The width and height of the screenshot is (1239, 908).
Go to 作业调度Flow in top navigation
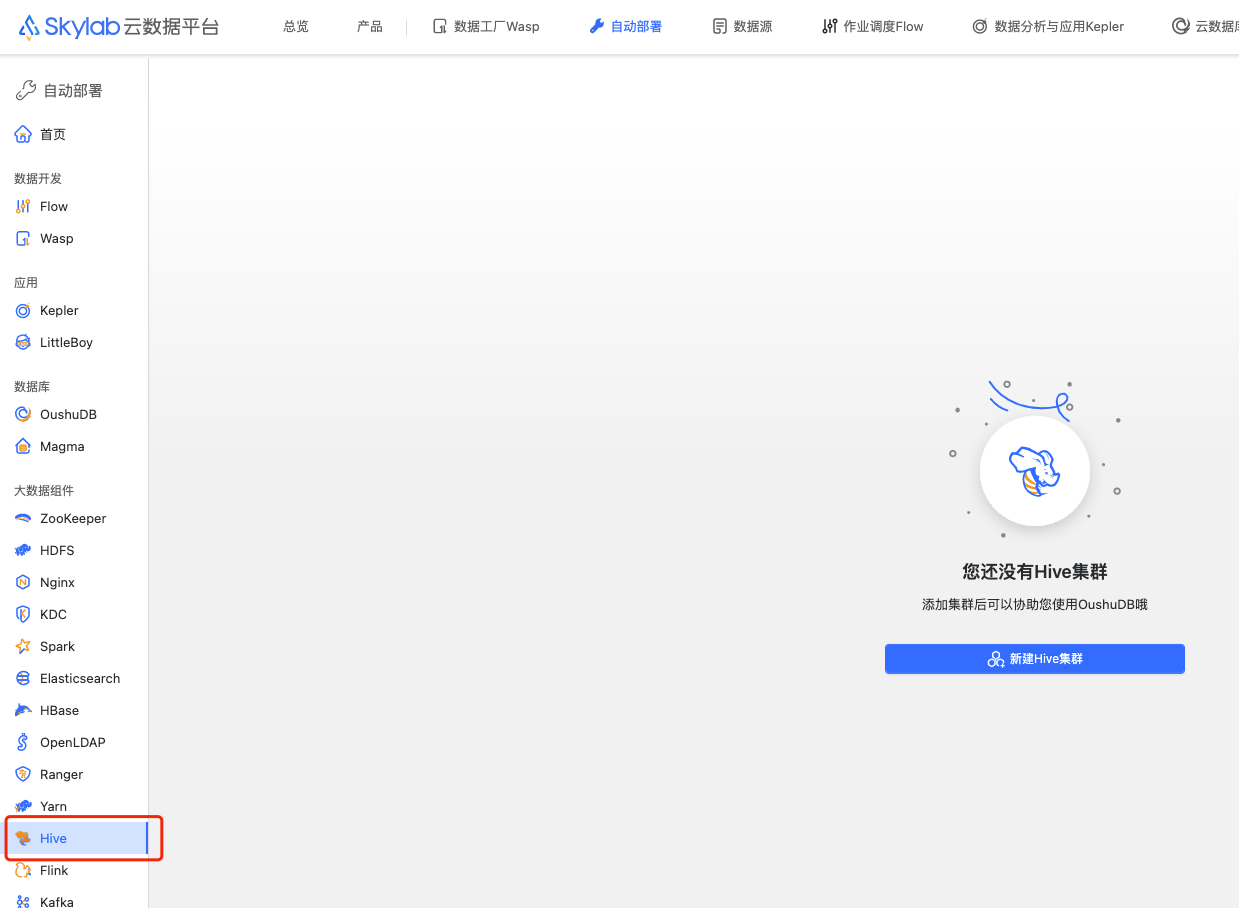tap(873, 27)
